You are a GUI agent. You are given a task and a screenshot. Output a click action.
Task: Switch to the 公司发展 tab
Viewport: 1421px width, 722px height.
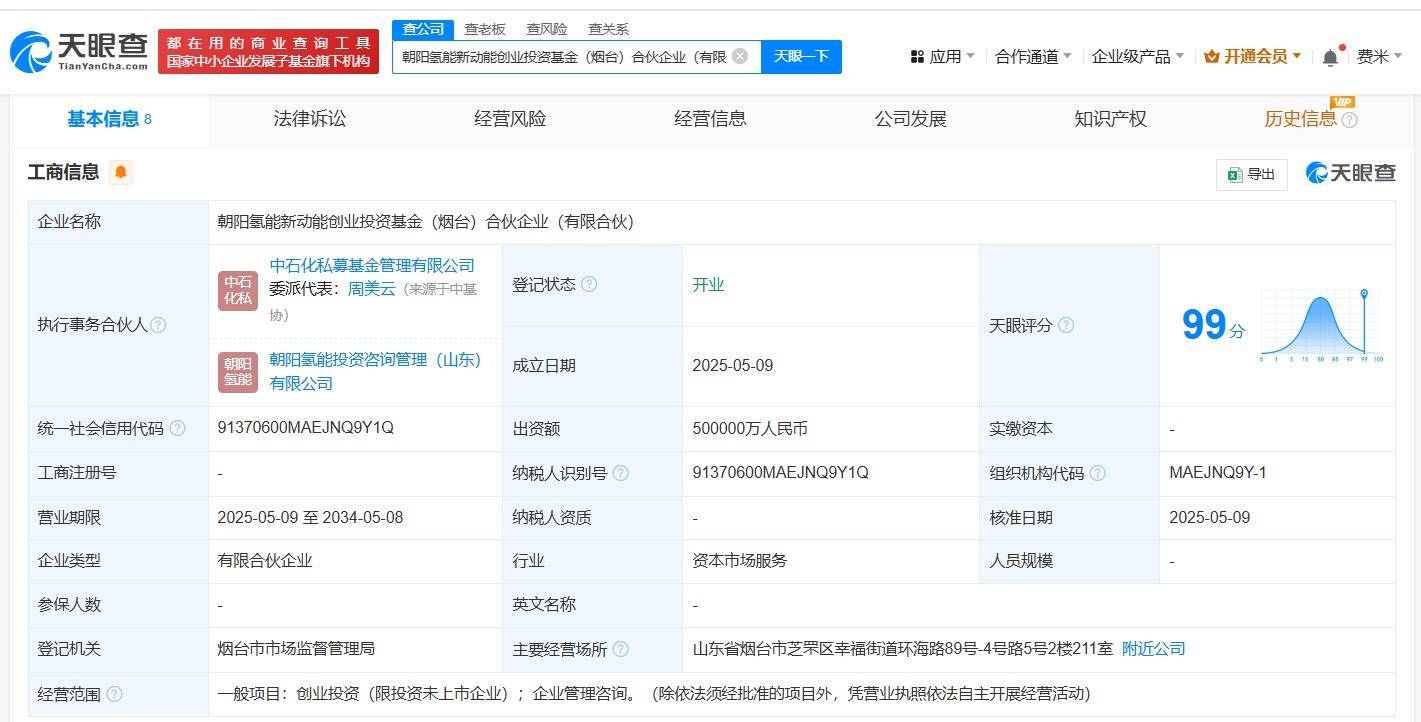point(910,120)
